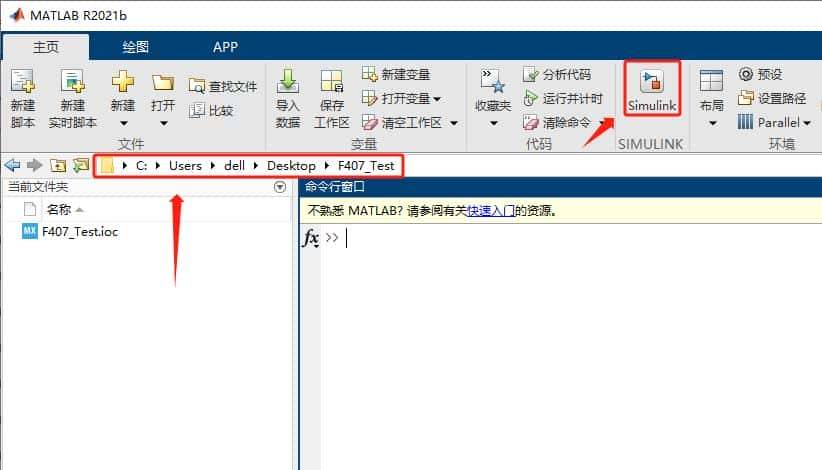Expand the arrow after C: in path
Viewport: 822px width, 470px height.
(x=158, y=166)
